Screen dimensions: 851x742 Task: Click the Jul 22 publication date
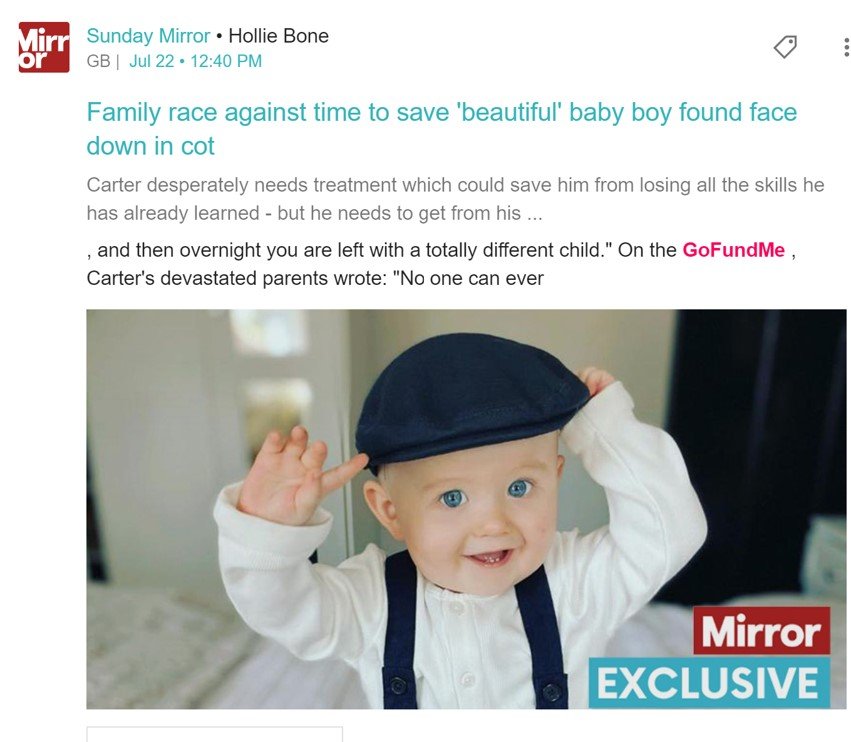click(151, 61)
